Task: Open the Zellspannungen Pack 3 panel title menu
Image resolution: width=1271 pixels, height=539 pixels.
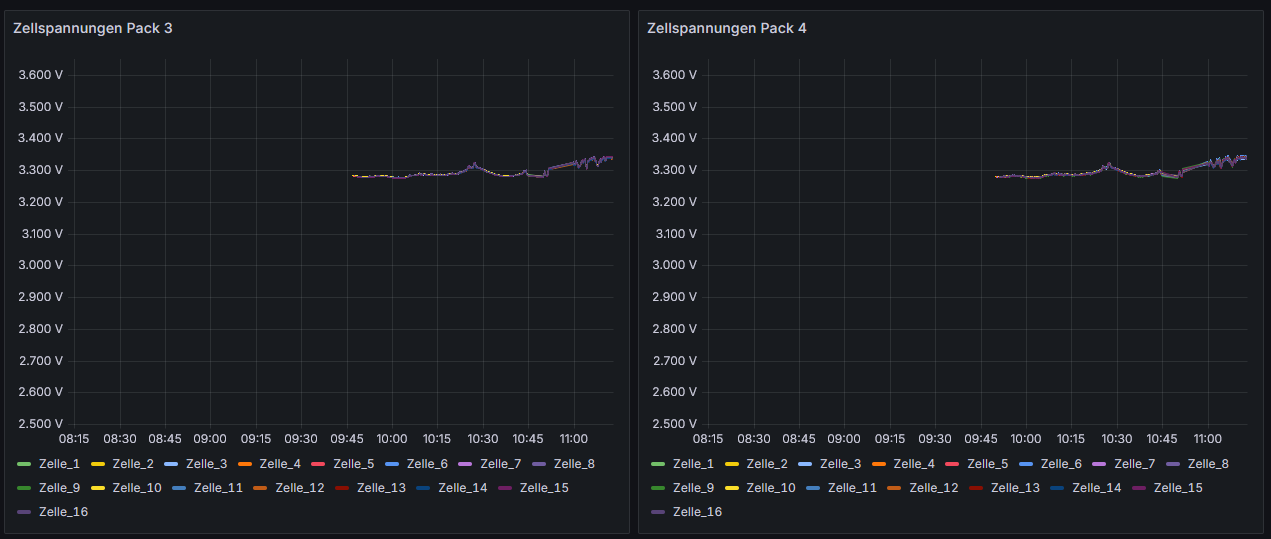Action: point(92,28)
